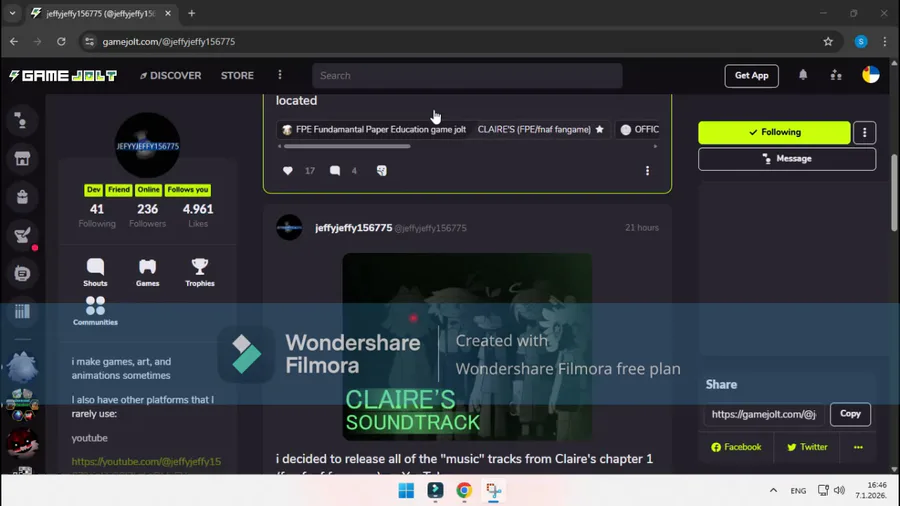This screenshot has height=506, width=900.
Task: Open the YouTube channel link
Action: tap(146, 461)
